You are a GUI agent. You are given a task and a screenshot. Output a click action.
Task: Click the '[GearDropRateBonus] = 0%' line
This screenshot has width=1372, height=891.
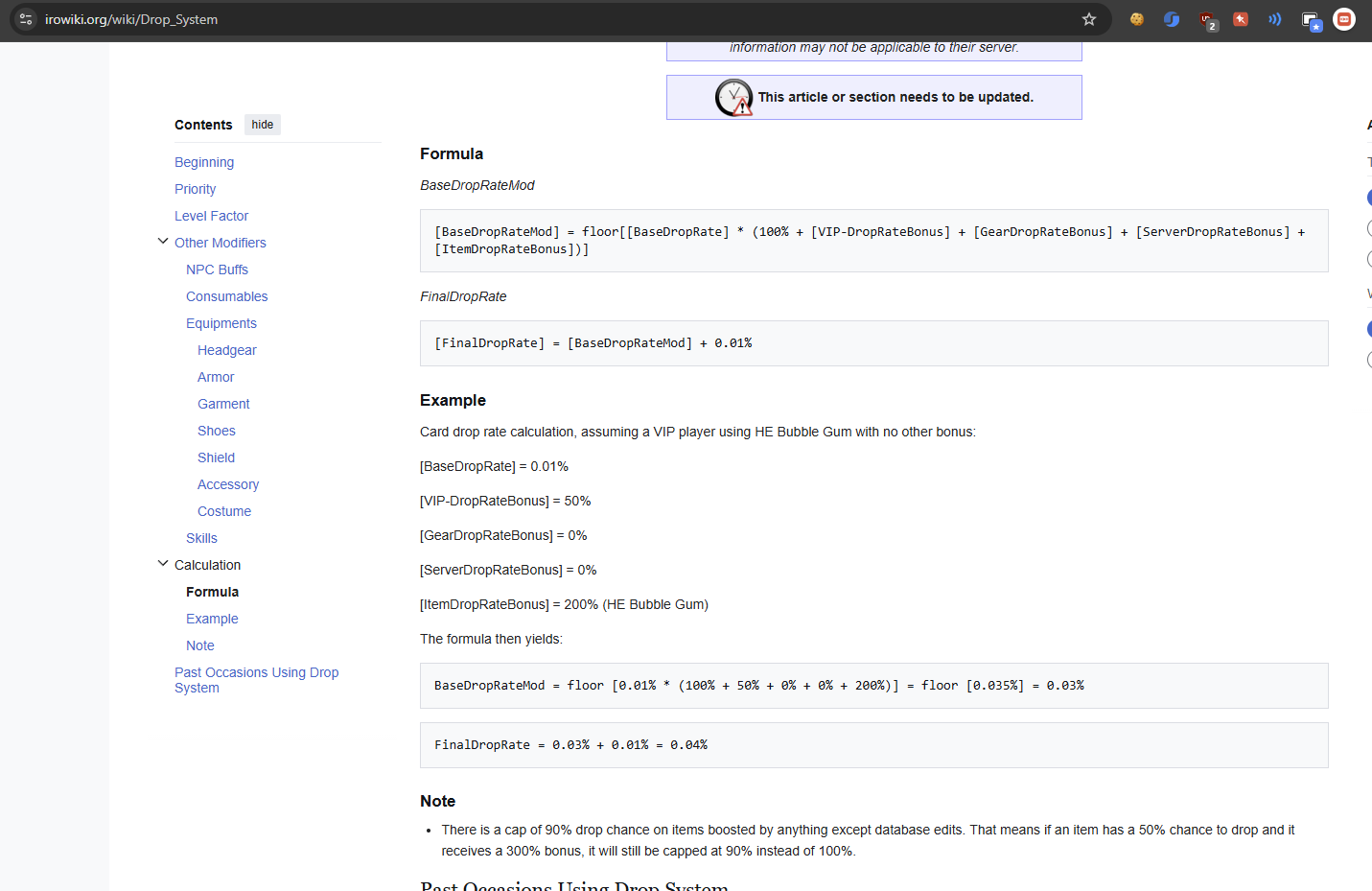pyautogui.click(x=503, y=535)
